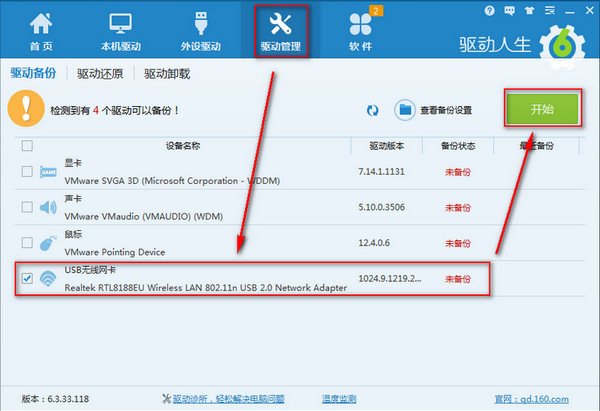Click 未备份 status in 鼠标 row
600x411 pixels.
point(458,243)
